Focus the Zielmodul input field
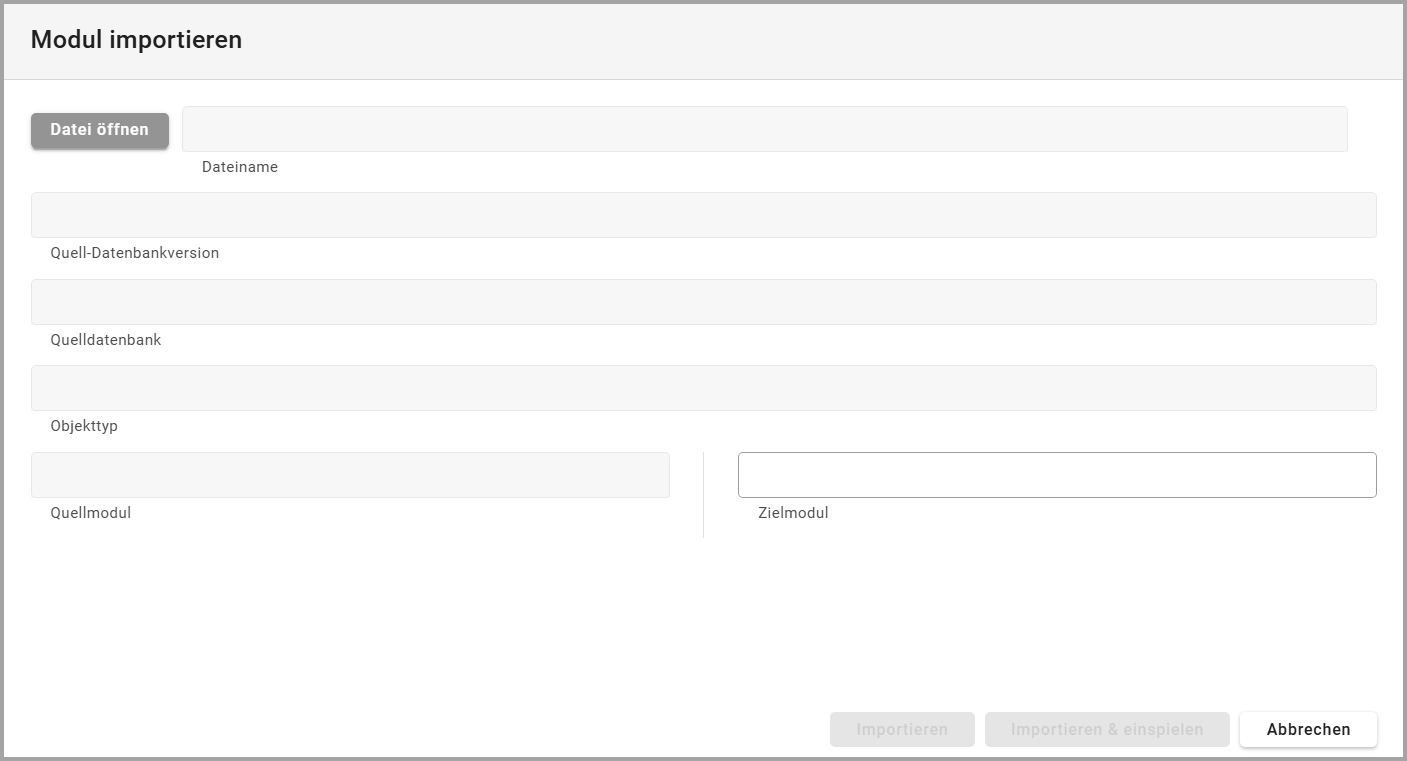 pyautogui.click(x=1057, y=475)
